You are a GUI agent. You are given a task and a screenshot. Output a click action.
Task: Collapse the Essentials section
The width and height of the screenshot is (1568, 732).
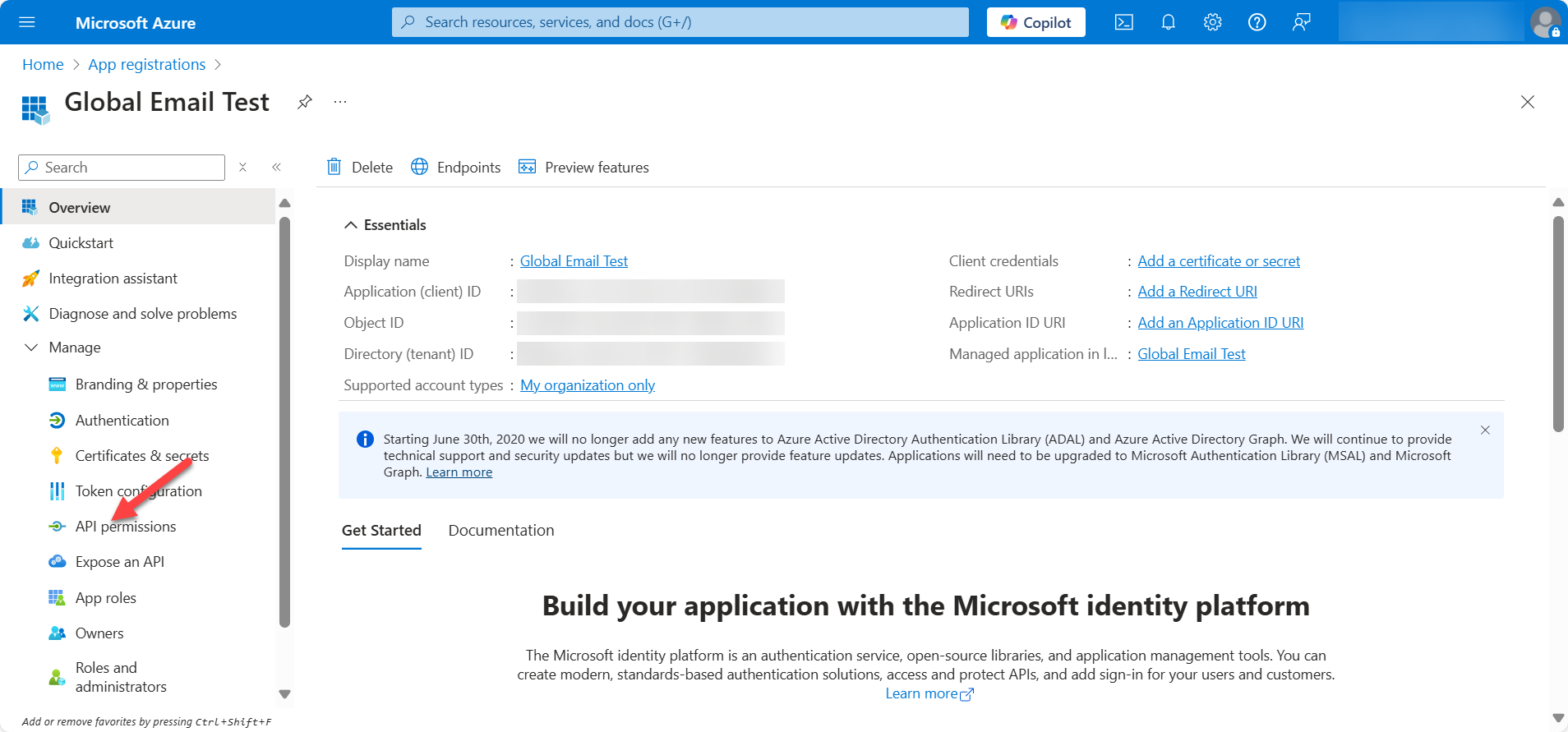[x=351, y=225]
